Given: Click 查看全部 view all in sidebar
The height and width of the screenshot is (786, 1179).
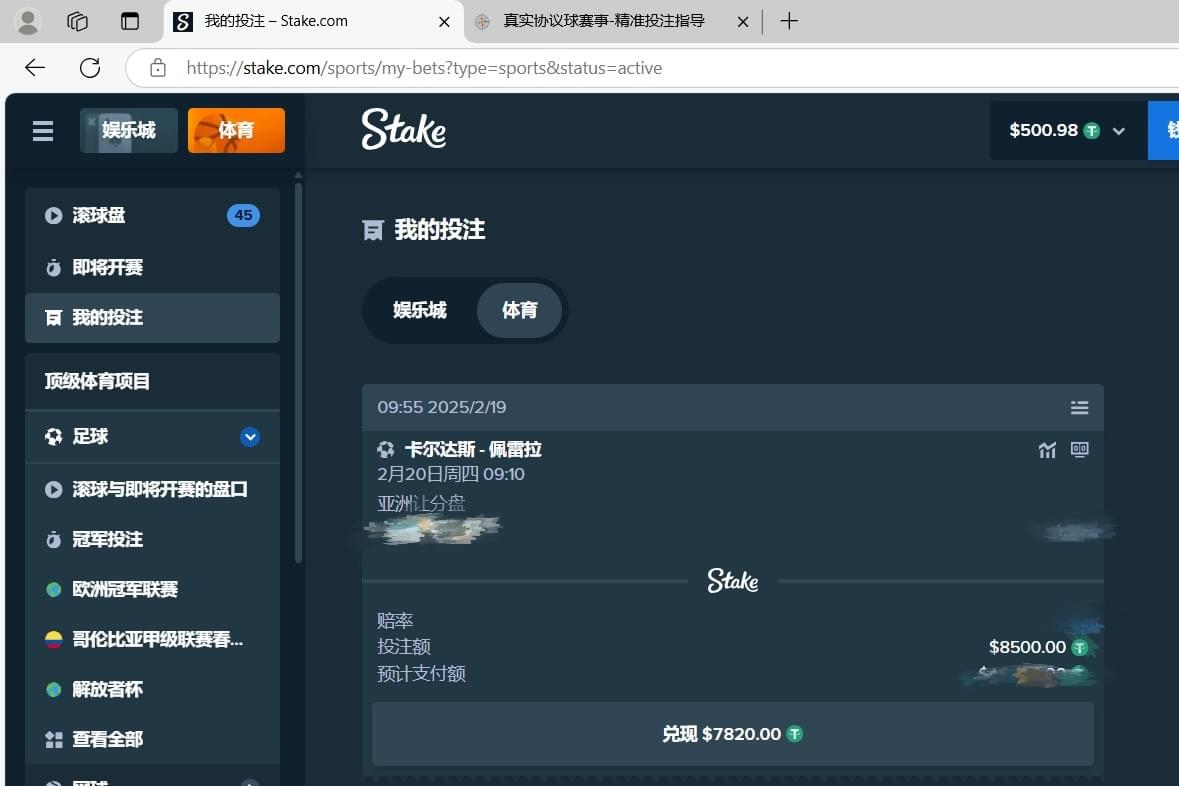Looking at the screenshot, I should point(153,739).
